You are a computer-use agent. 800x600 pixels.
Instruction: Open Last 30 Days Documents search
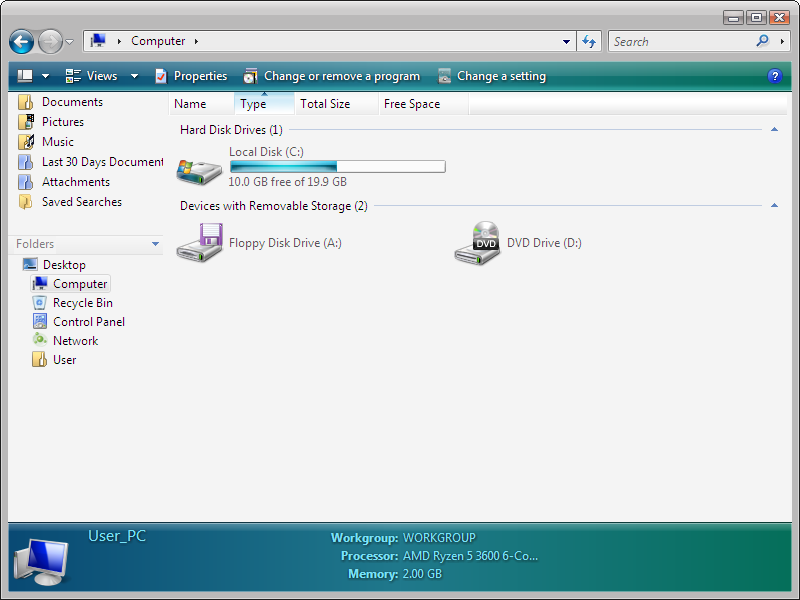(103, 162)
